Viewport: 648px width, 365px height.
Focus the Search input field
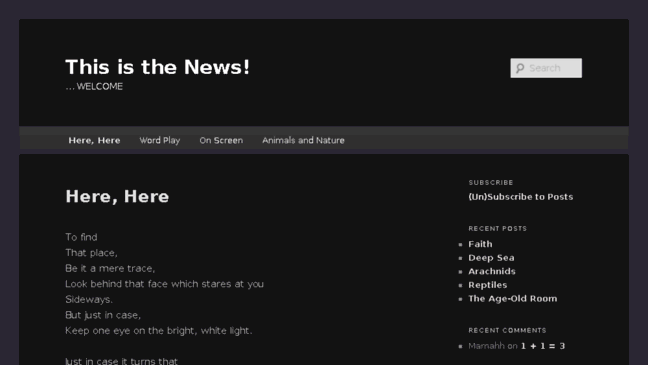[x=546, y=68]
